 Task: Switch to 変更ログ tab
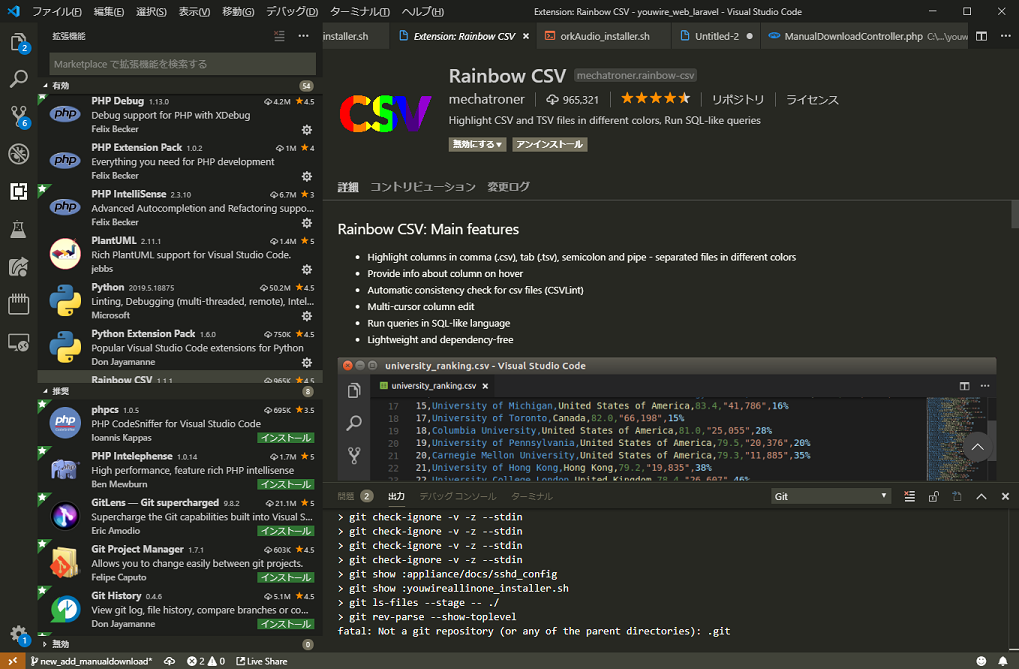pyautogui.click(x=508, y=187)
